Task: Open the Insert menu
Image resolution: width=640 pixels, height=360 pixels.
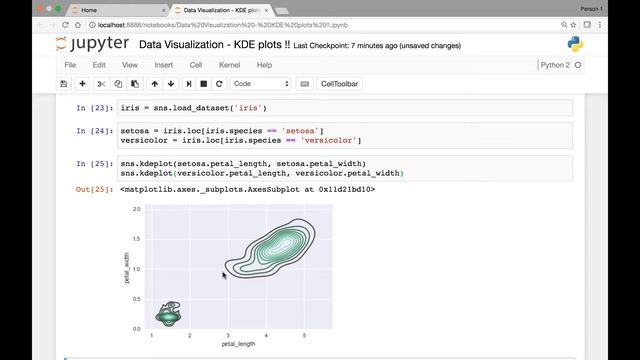Action: click(163, 65)
